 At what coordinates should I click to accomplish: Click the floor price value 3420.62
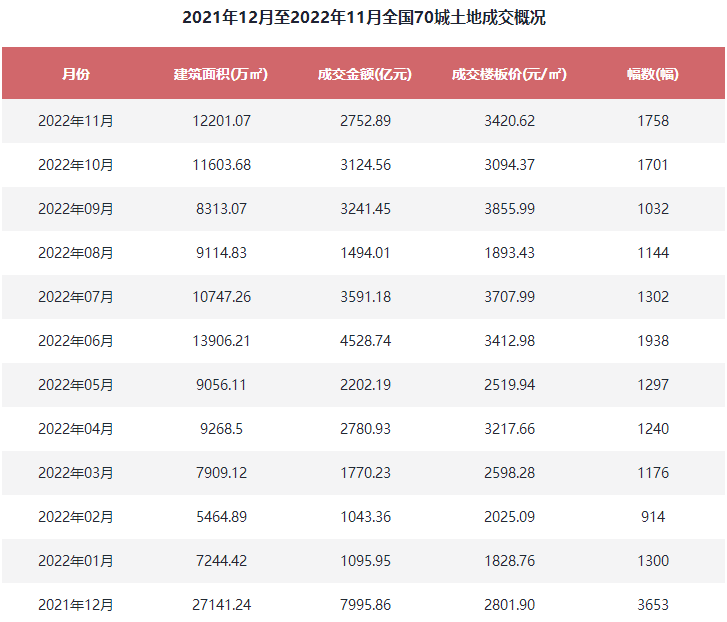(510, 121)
